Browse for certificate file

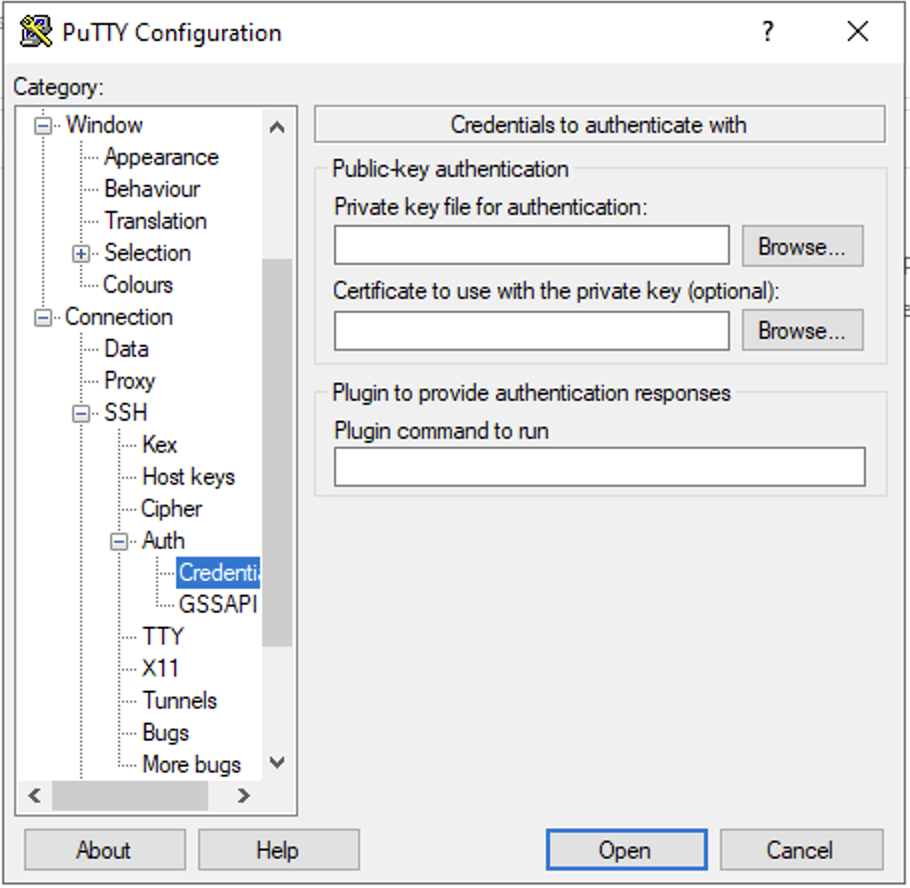pyautogui.click(x=803, y=331)
